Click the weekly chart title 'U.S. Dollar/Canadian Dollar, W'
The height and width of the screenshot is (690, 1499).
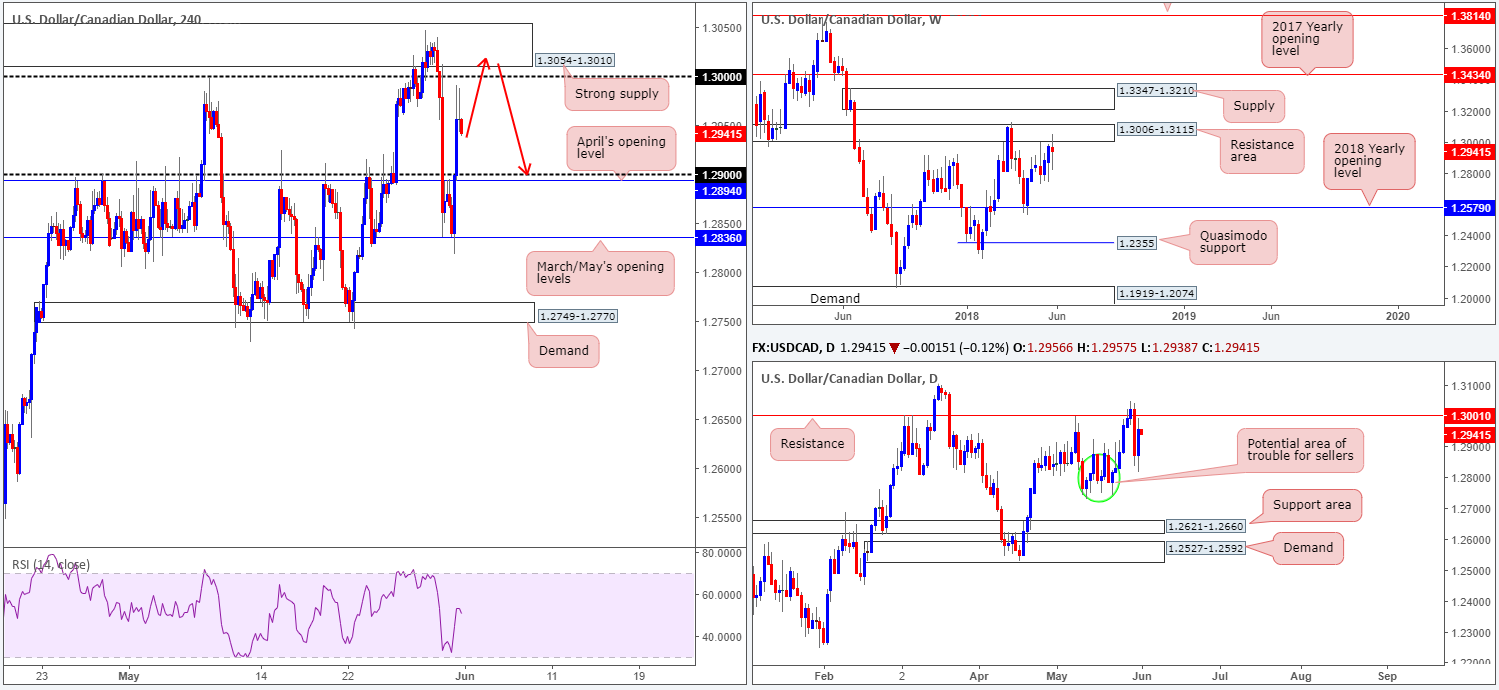click(x=851, y=19)
